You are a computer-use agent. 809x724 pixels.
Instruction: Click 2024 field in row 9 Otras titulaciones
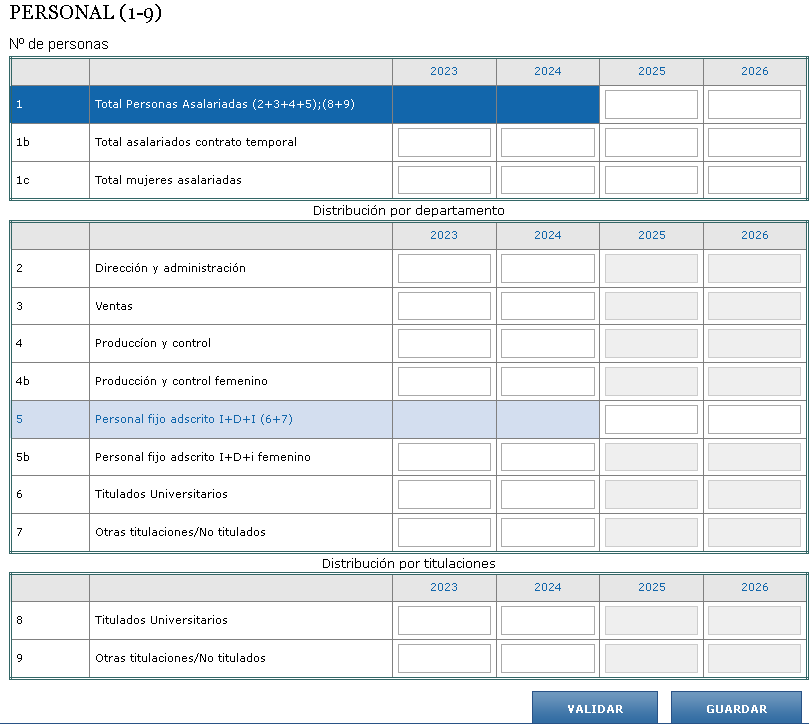547,658
